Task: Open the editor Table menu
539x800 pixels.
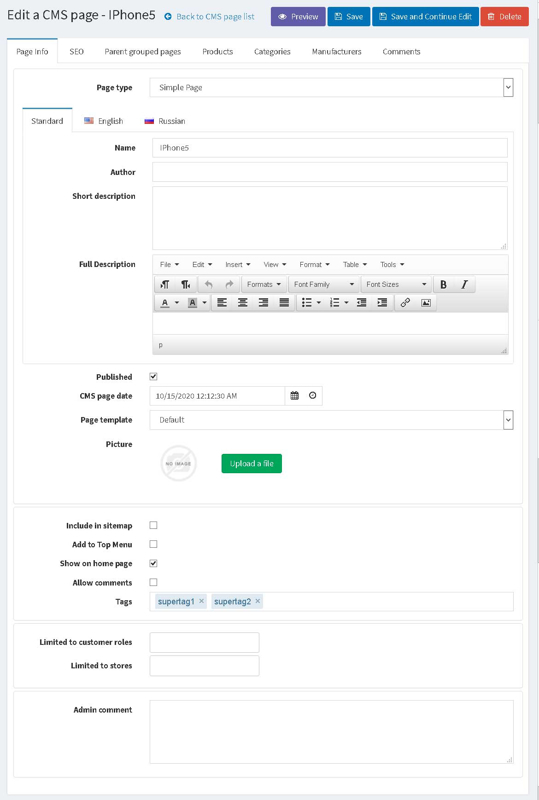Action: 355,264
